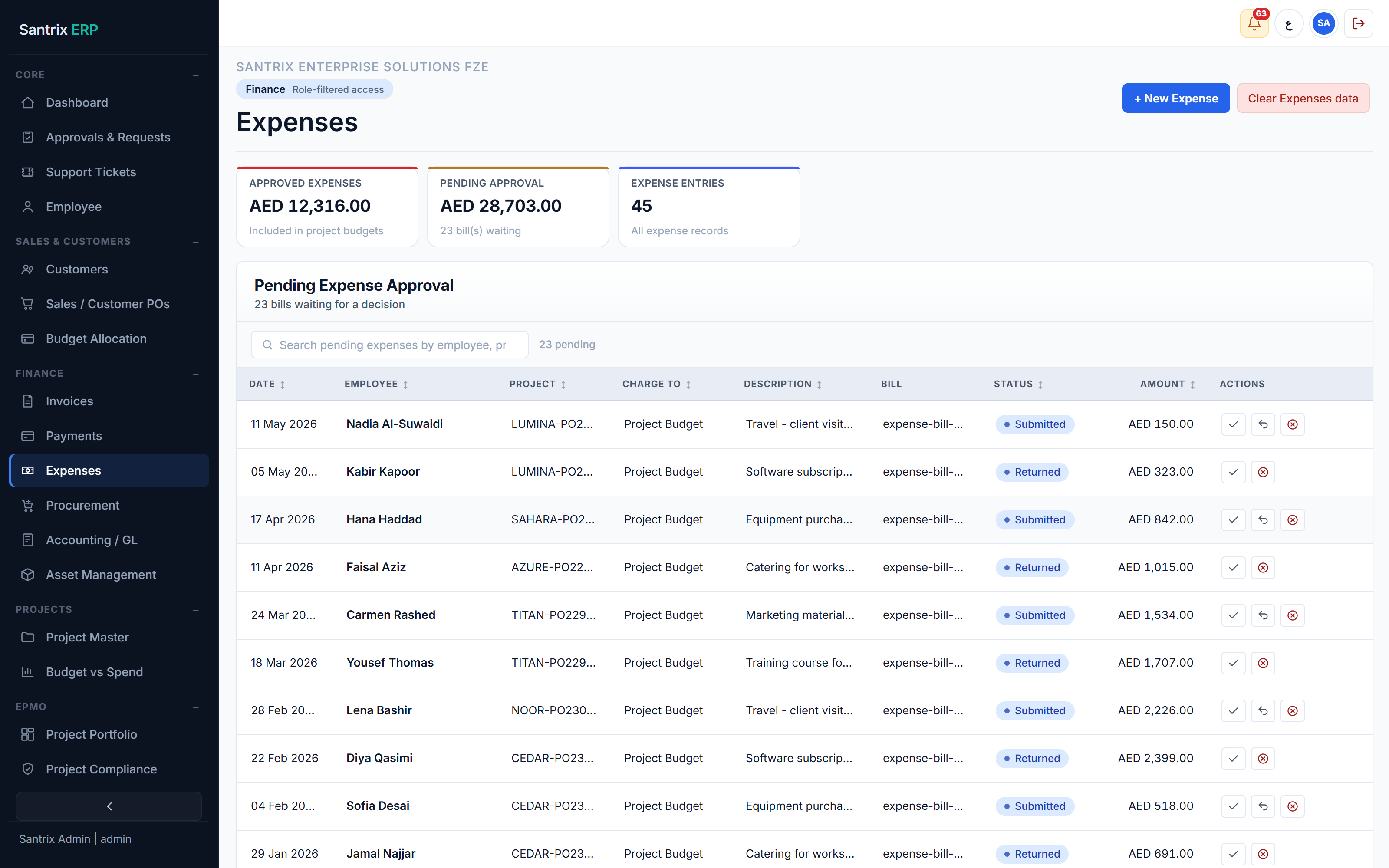
Task: Sort the table by Date column
Action: tap(267, 384)
